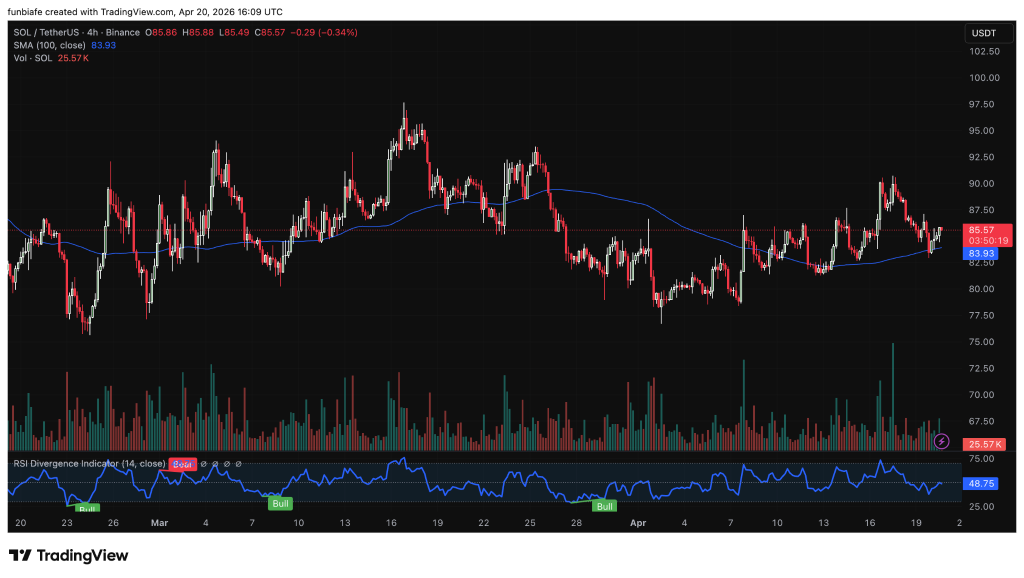Viewport: 1024px width, 578px height.
Task: Click the Mar label on time axis
Action: pos(160,522)
